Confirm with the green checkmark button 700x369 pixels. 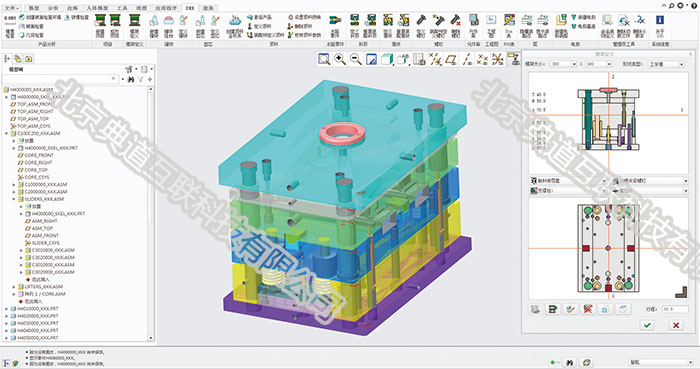pyautogui.click(x=647, y=325)
